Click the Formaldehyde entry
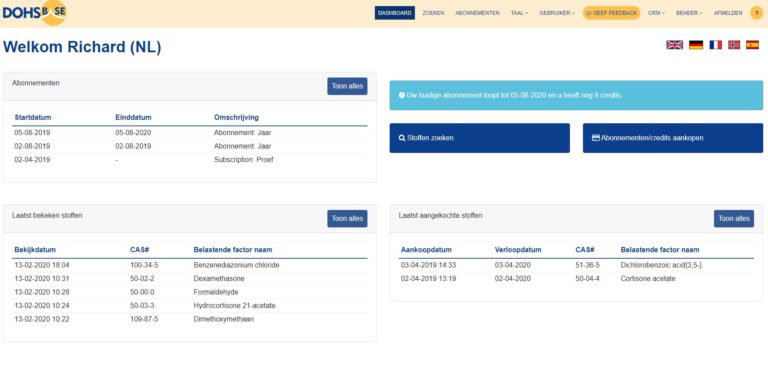This screenshot has height=372, width=768. point(216,292)
